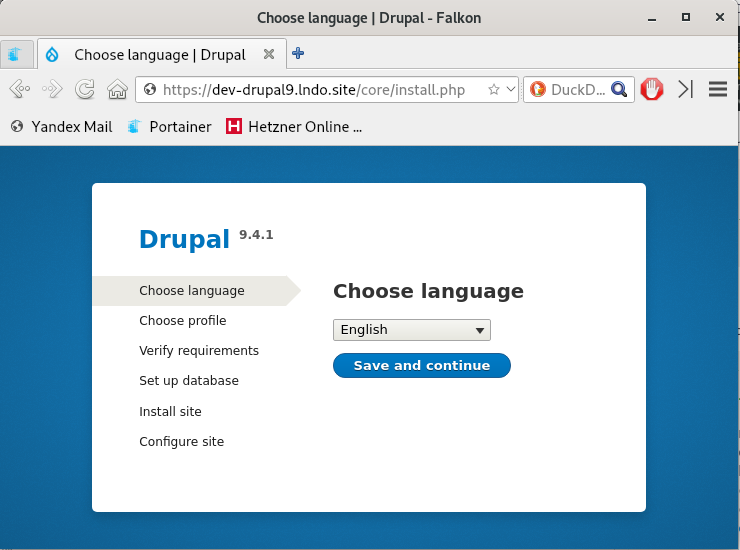This screenshot has width=740, height=550.
Task: Click the search magnifier icon
Action: click(619, 89)
